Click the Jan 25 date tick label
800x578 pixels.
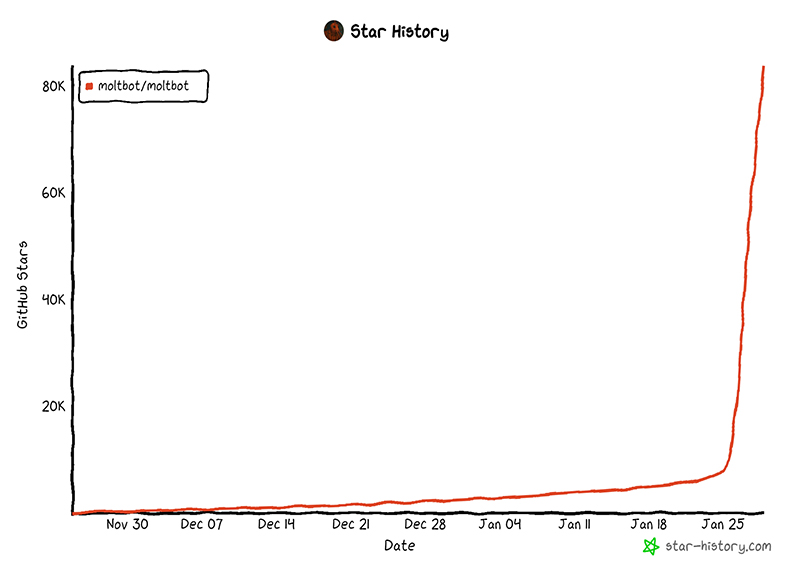(x=723, y=524)
